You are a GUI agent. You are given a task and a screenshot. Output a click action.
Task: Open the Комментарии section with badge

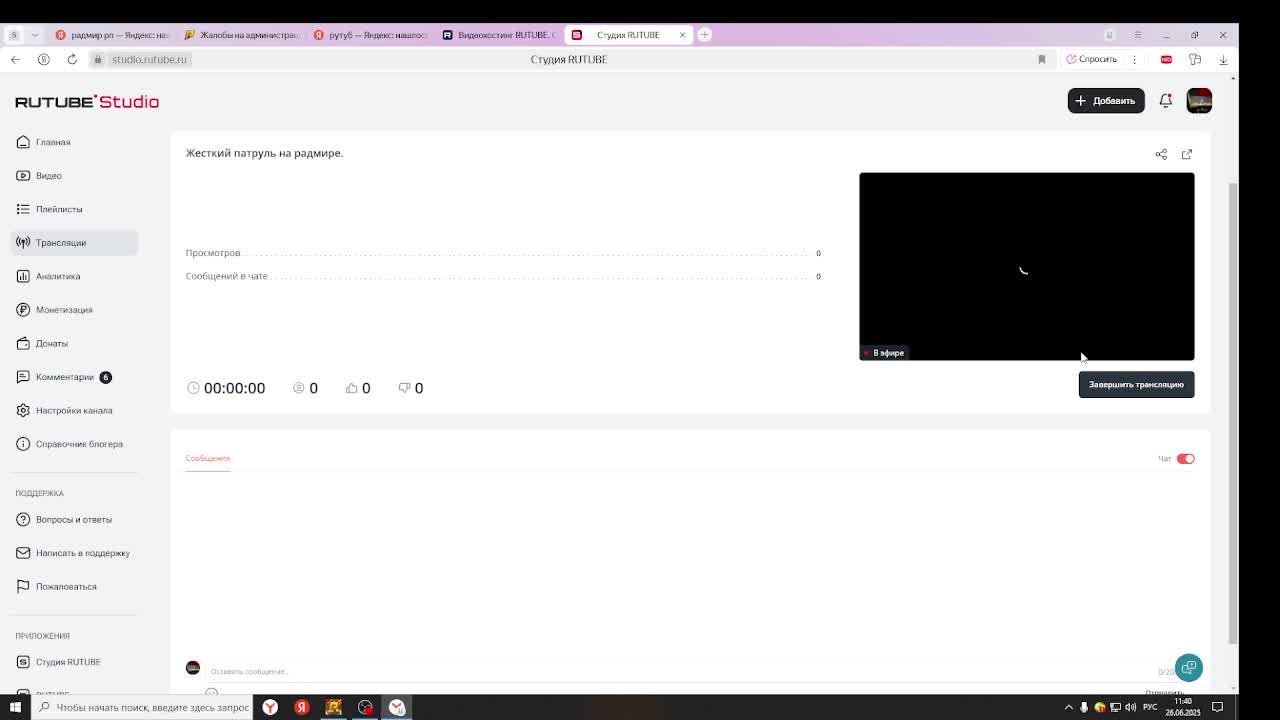click(x=65, y=377)
